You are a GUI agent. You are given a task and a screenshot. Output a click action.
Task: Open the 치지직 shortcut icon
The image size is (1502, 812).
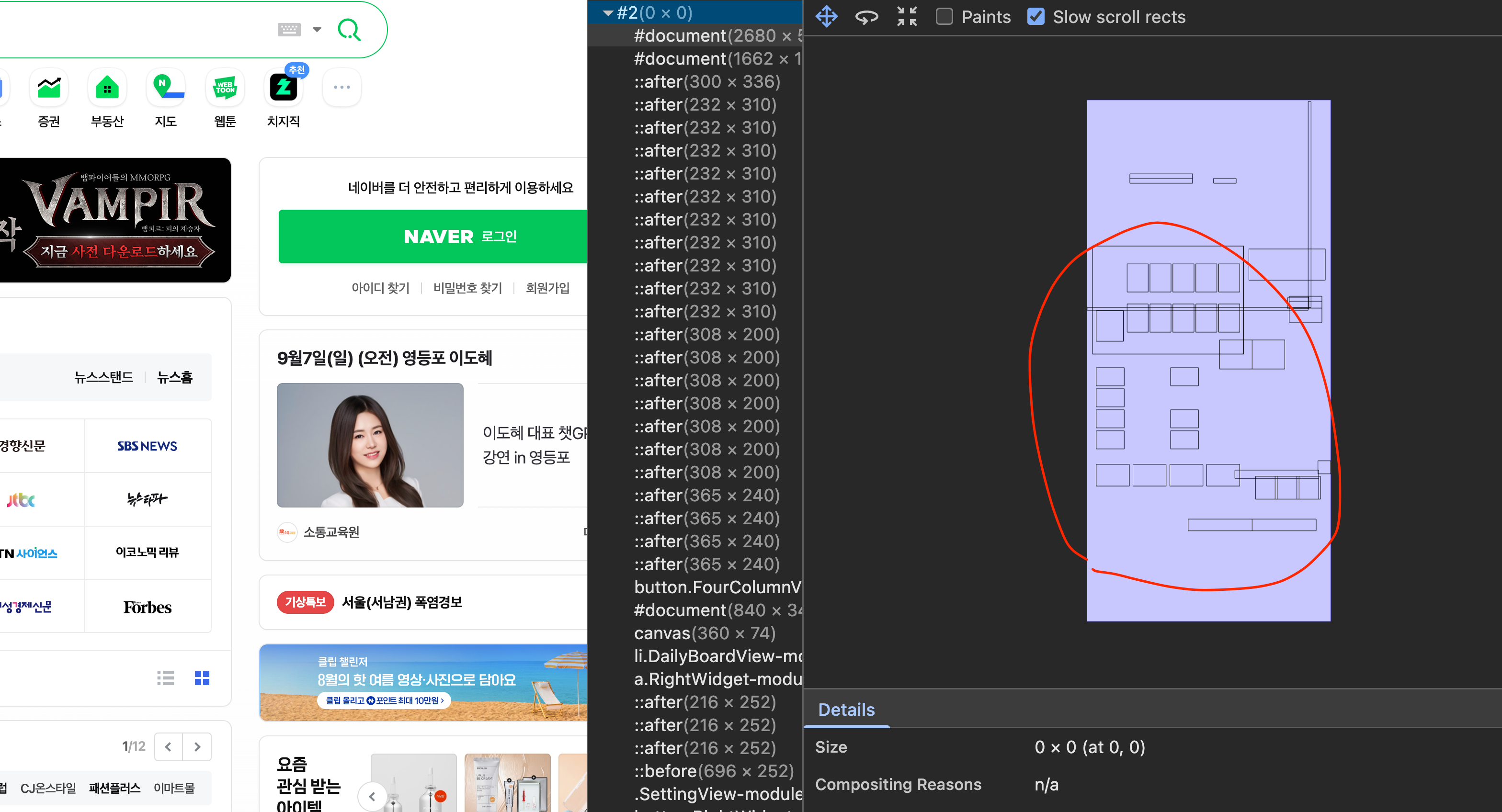(x=284, y=89)
